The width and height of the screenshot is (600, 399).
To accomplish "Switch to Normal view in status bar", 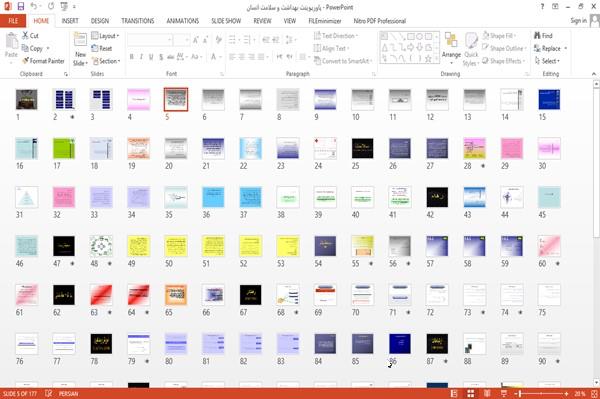I will (x=454, y=394).
